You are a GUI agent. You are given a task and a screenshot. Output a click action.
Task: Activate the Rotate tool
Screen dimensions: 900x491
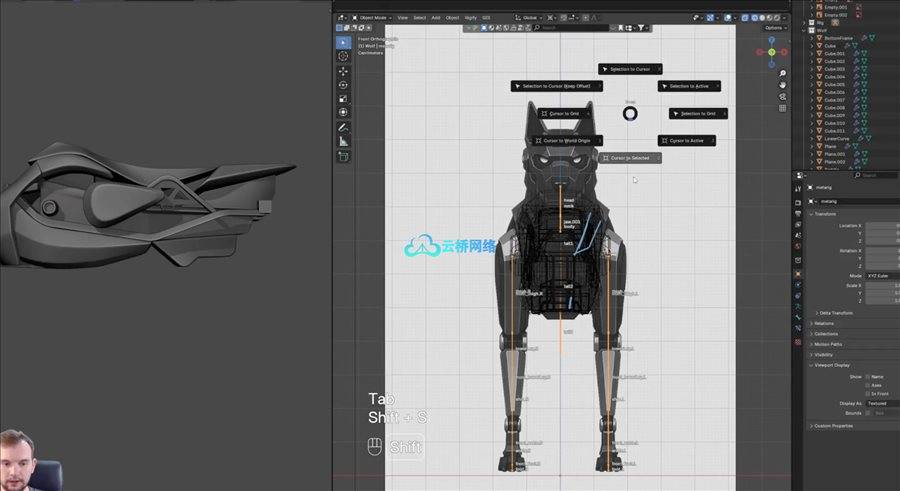(343, 85)
